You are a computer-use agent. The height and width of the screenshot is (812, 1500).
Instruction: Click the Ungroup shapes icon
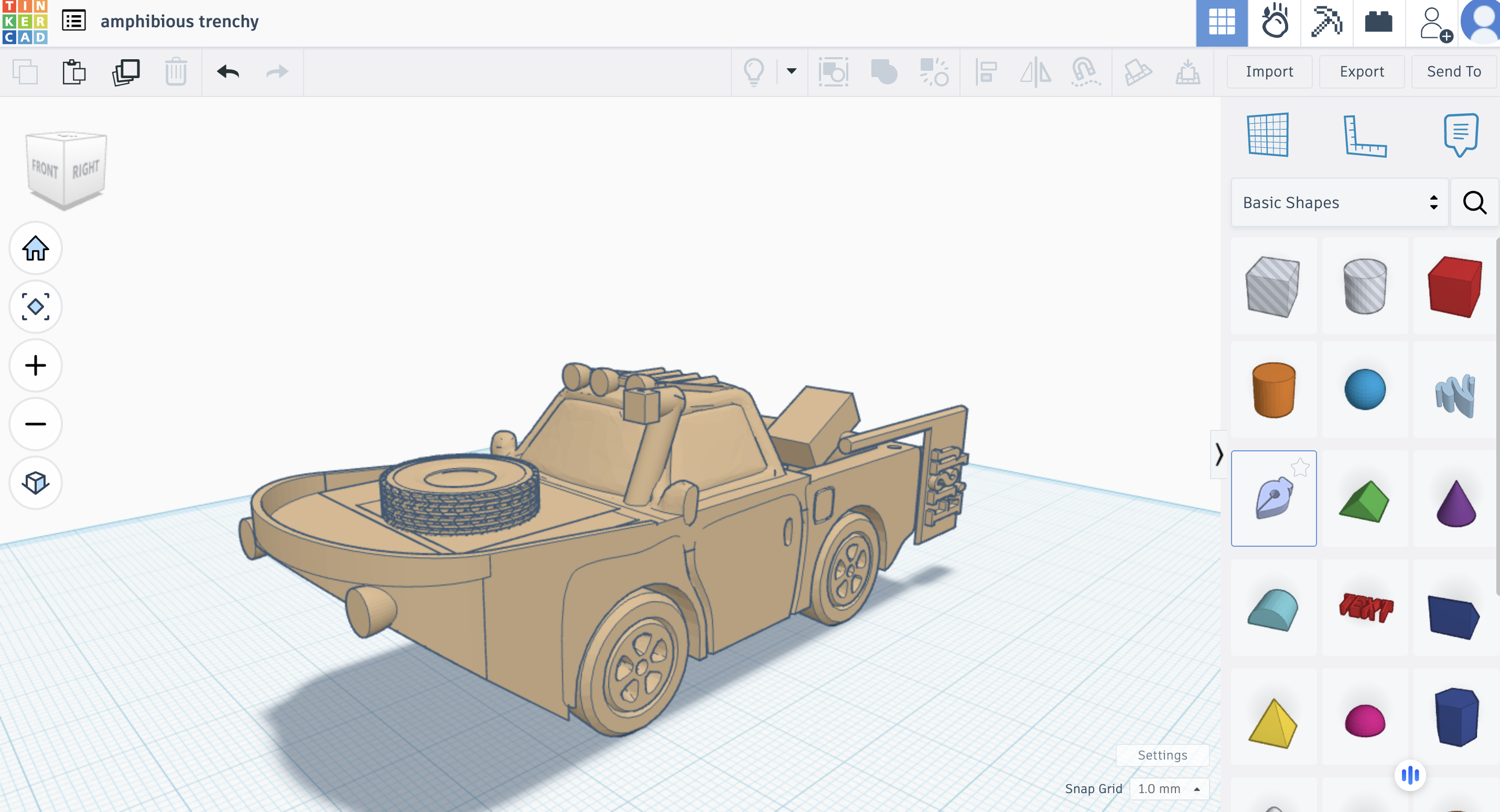click(934, 72)
